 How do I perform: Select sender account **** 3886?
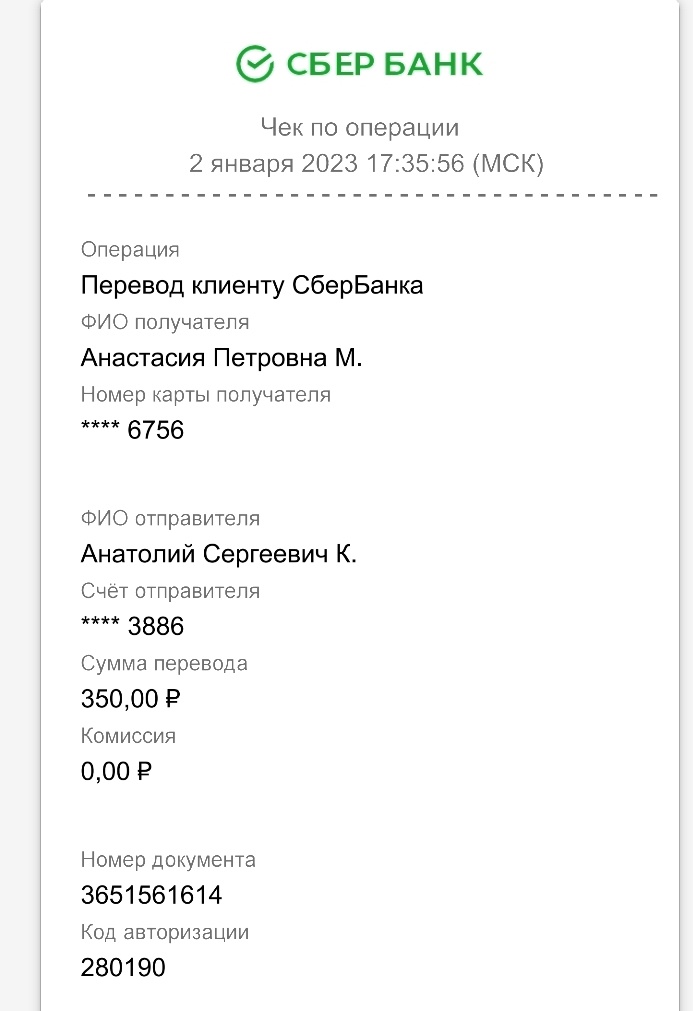(133, 626)
